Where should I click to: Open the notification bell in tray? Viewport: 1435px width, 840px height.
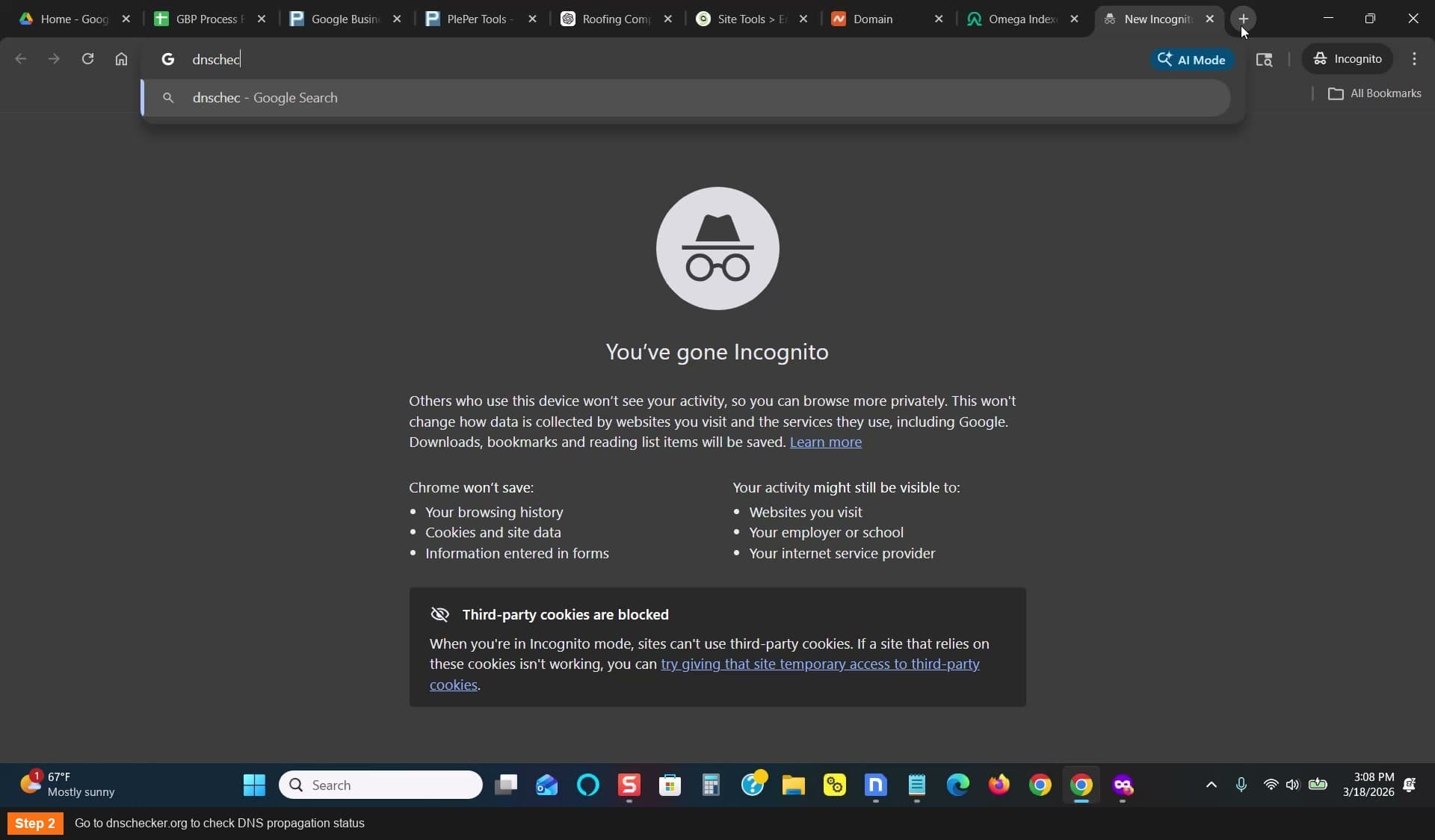click(x=1410, y=785)
